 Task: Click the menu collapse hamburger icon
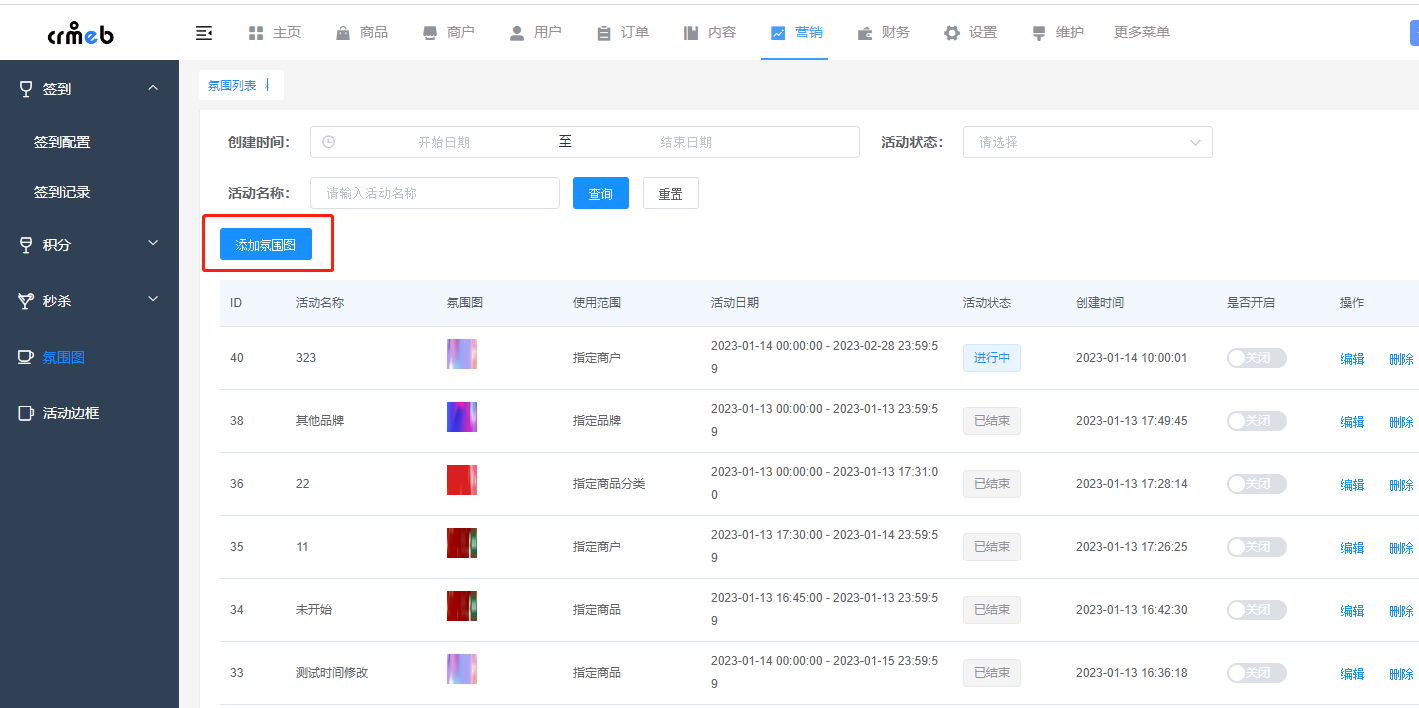pyautogui.click(x=204, y=33)
